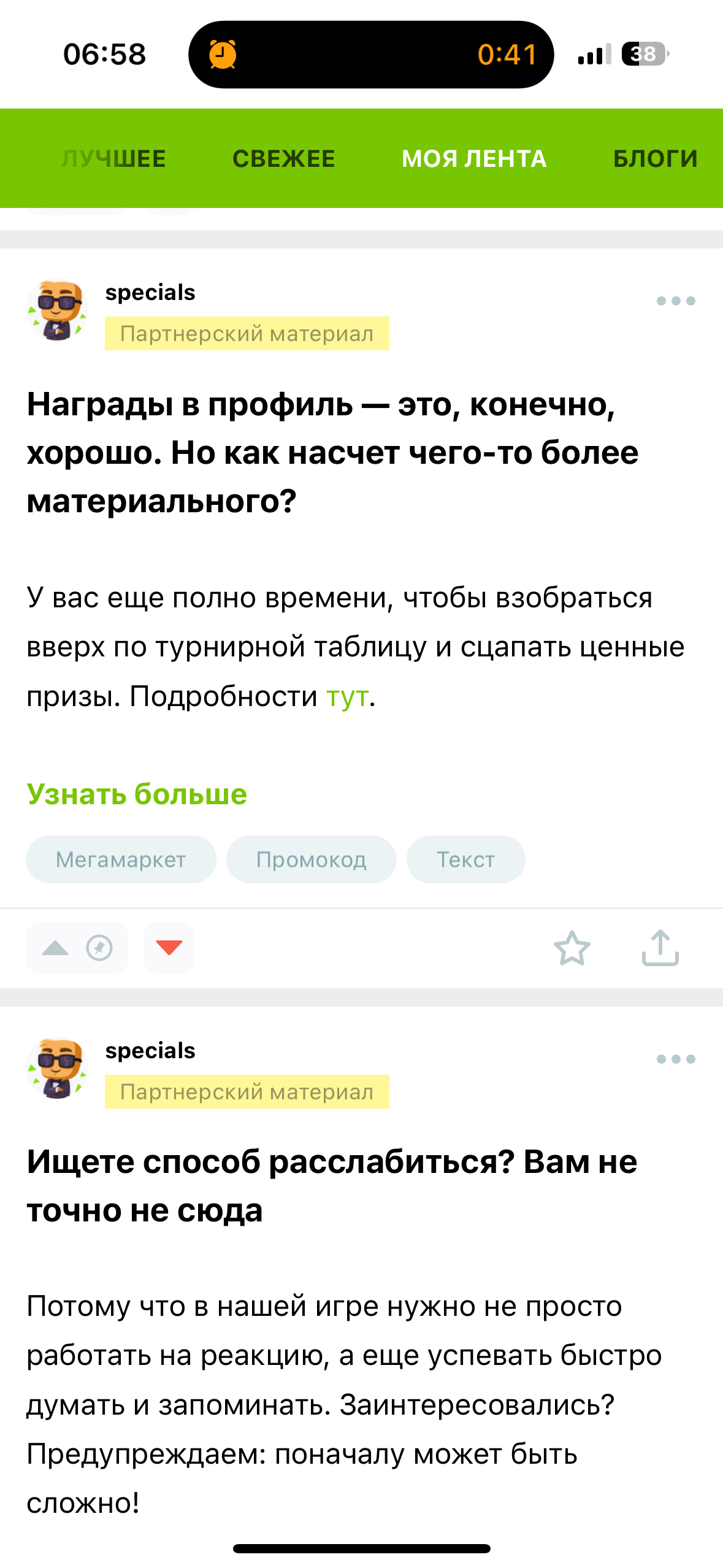Viewport: 723px width, 1568px height.
Task: Tap the orange alarm clock icon
Action: coord(223,55)
